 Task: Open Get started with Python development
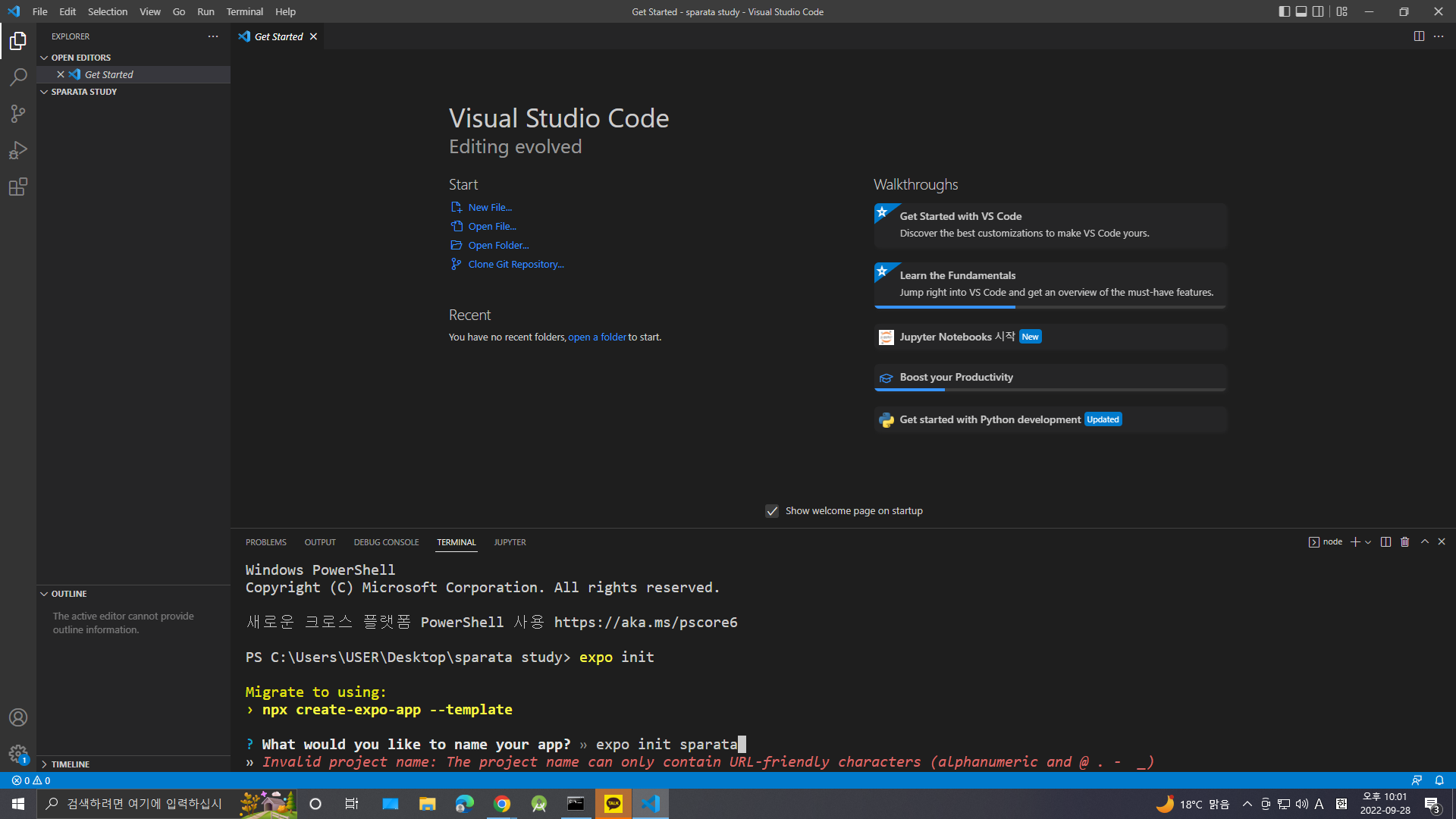[x=1050, y=419]
